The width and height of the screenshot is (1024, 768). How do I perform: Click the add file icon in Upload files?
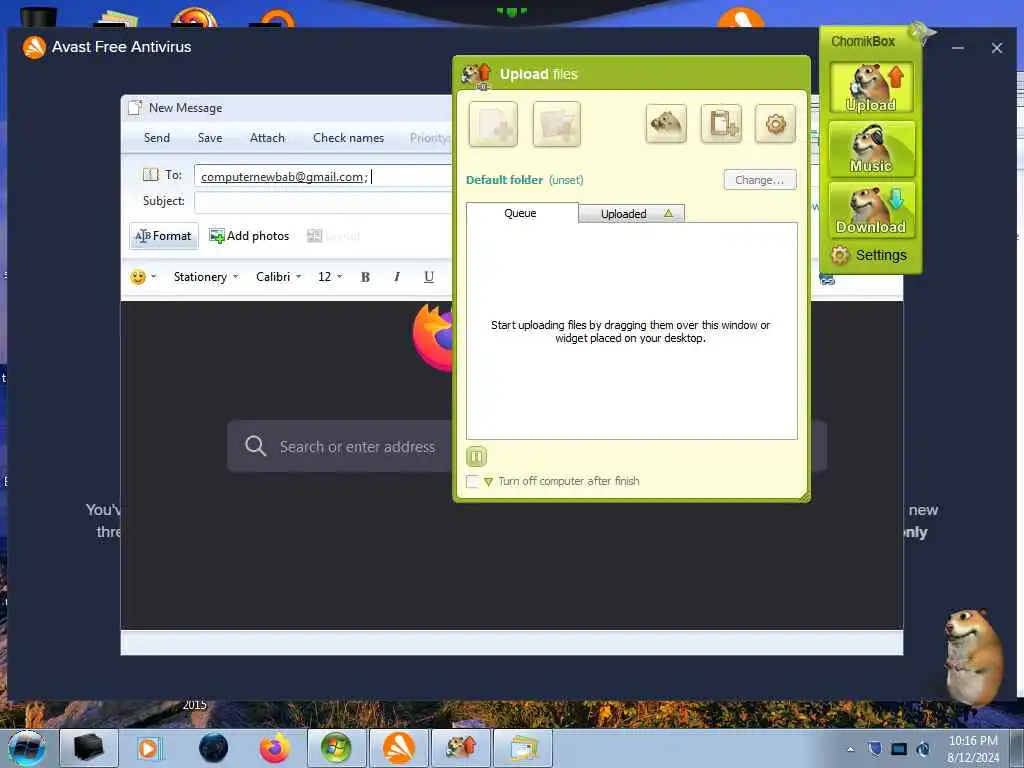tap(493, 124)
